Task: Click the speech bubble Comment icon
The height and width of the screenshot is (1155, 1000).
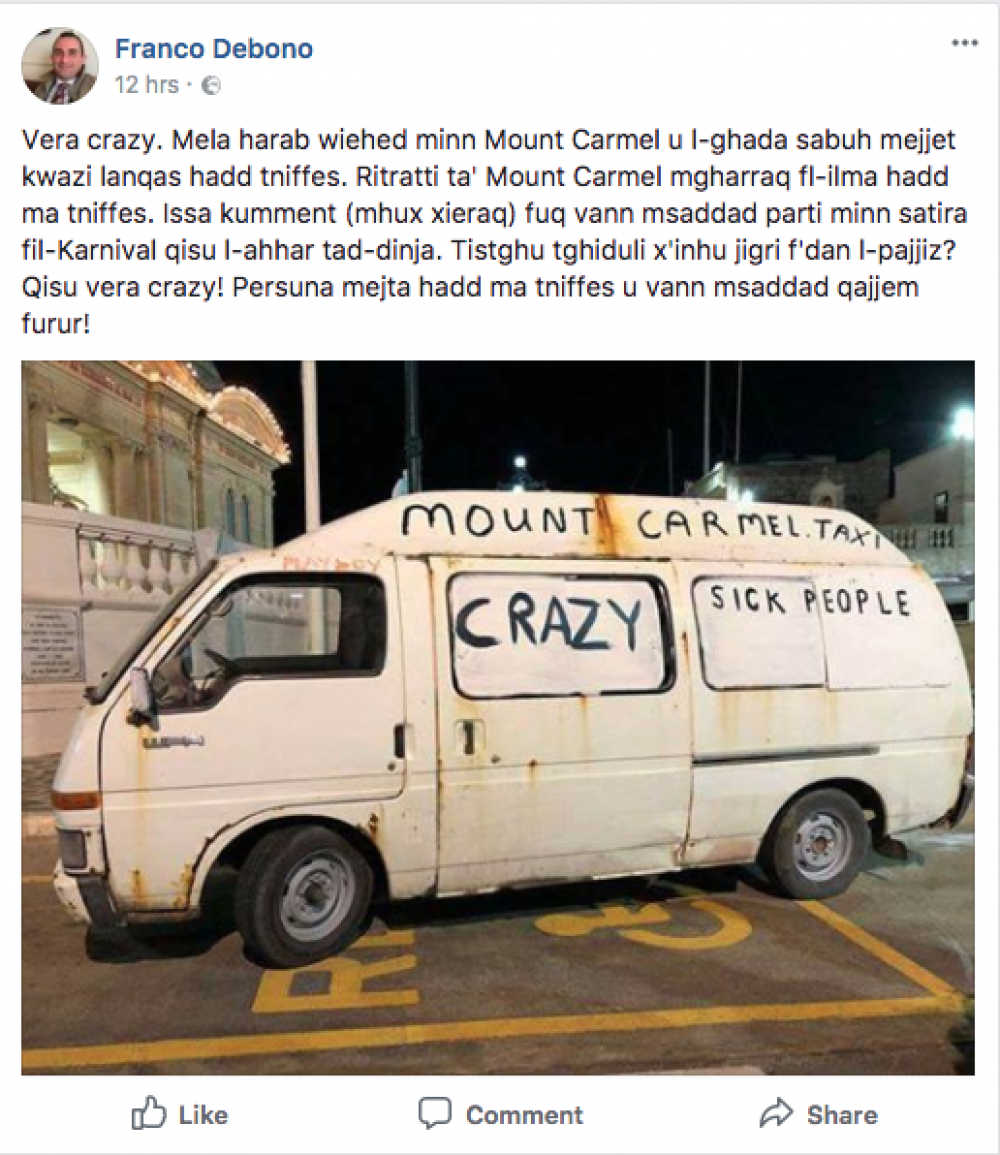Action: (x=434, y=1113)
